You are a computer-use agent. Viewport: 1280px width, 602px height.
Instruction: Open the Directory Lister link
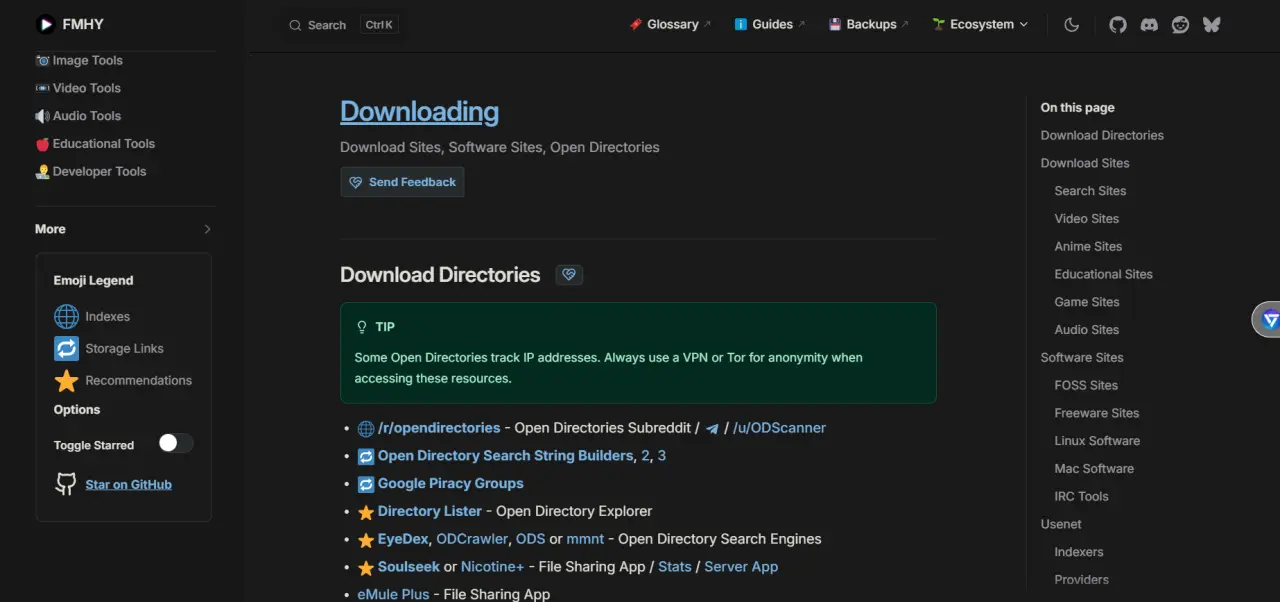point(430,512)
